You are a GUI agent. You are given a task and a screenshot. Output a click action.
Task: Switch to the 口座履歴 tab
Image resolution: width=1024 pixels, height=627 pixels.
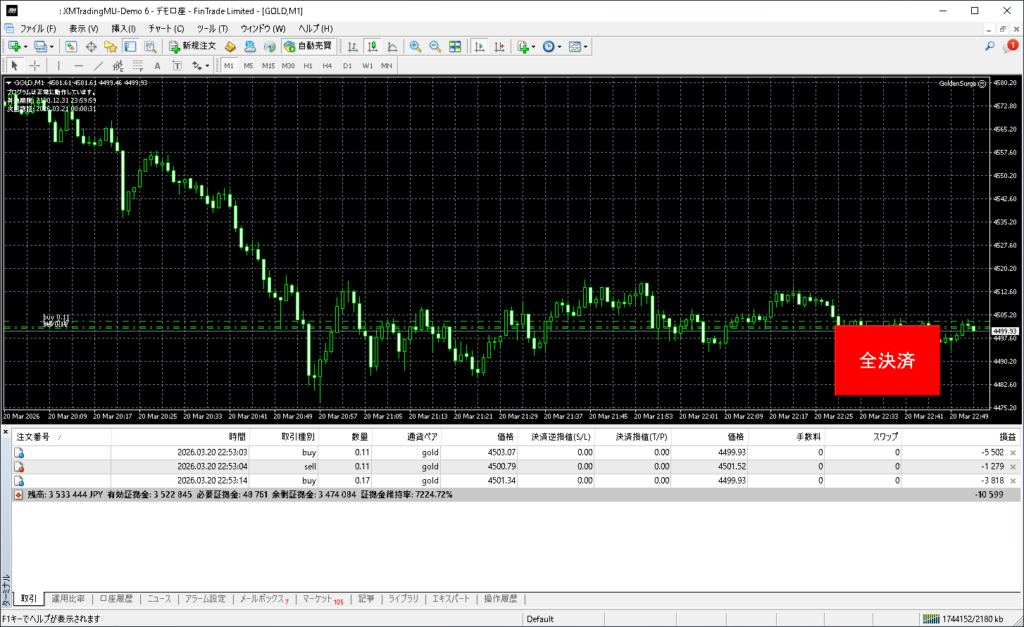(116, 599)
